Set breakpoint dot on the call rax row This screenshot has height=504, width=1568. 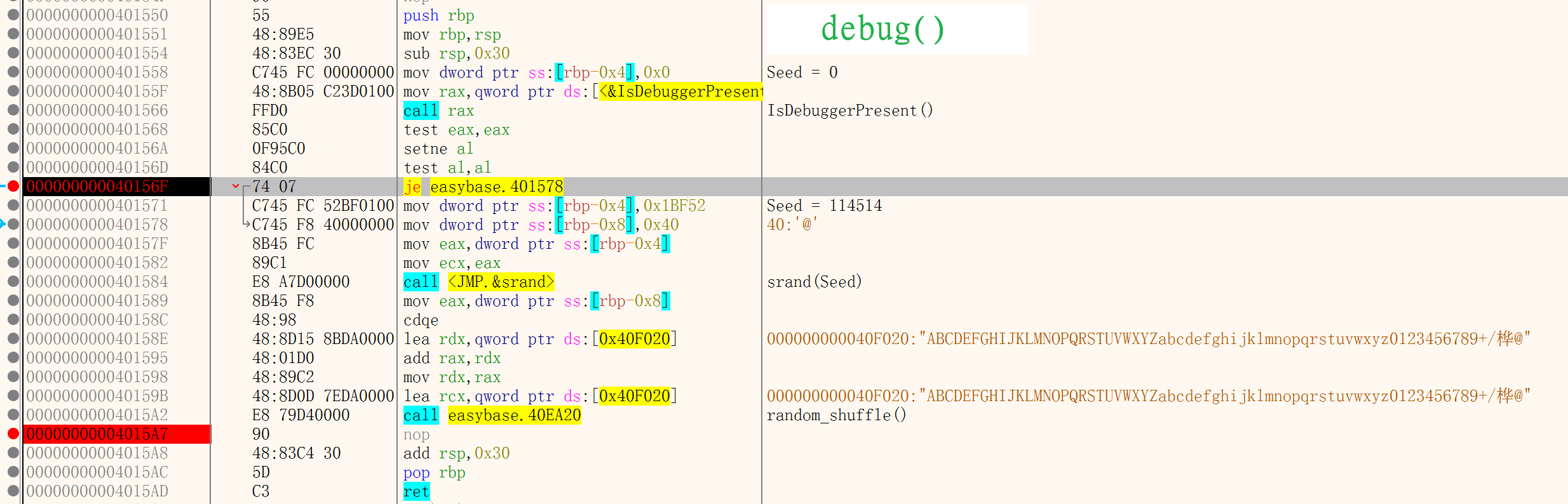pyautogui.click(x=13, y=110)
